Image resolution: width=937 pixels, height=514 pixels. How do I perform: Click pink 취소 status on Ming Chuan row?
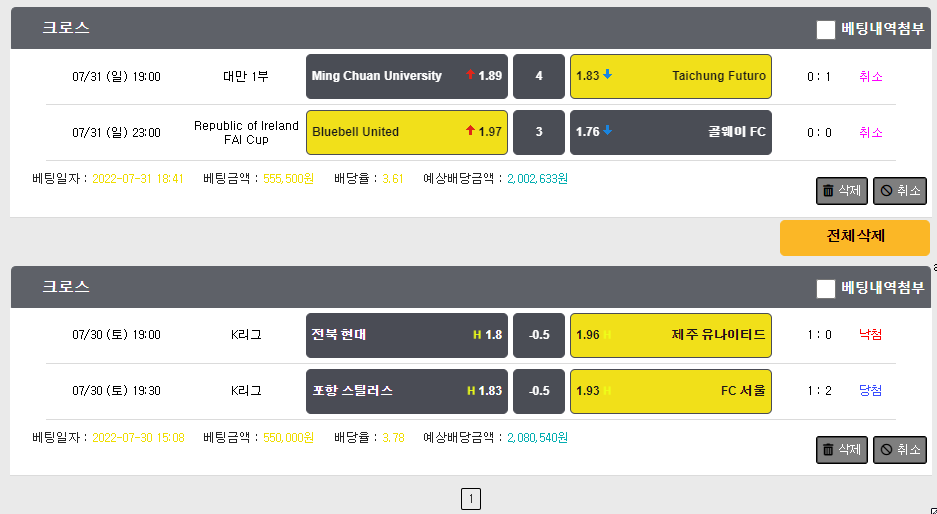tap(871, 77)
